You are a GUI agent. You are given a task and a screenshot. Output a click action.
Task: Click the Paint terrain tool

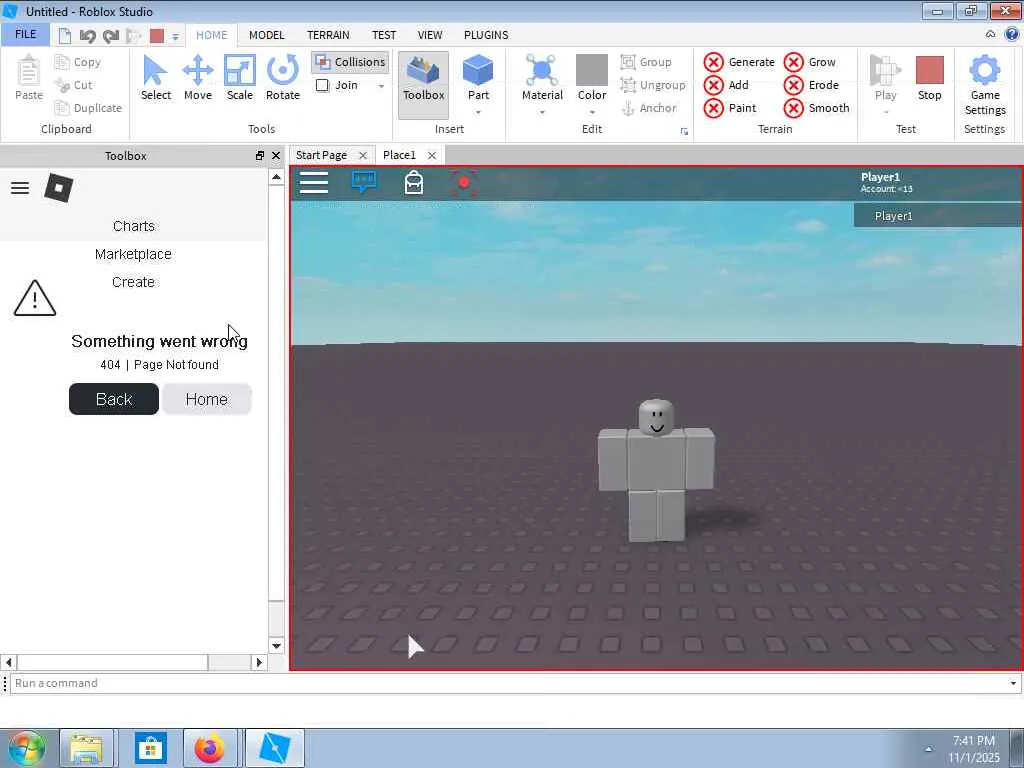tap(730, 108)
